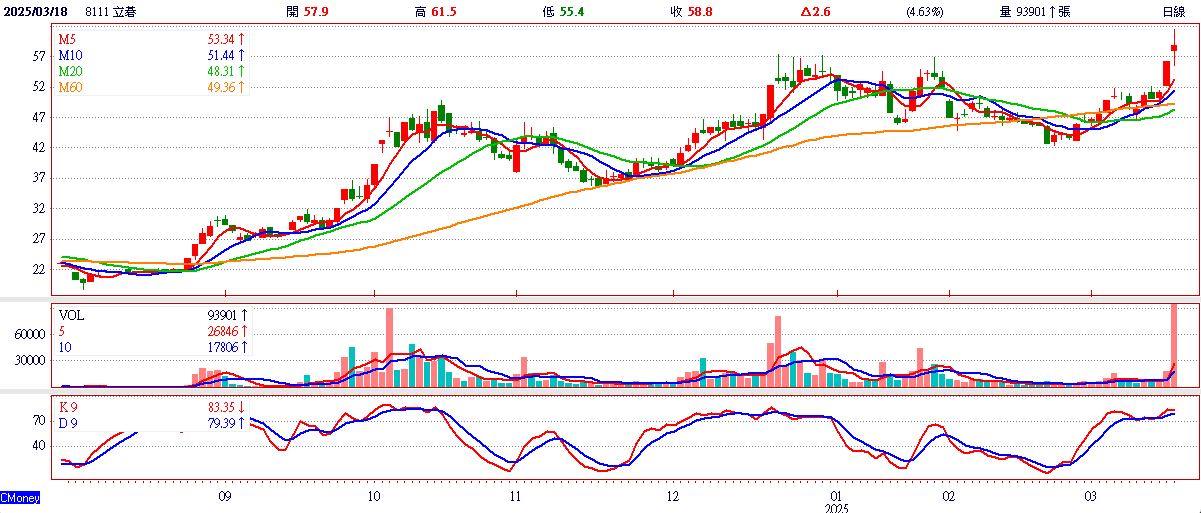
Task: Click the 10 month marker on time axis
Action: click(x=373, y=496)
